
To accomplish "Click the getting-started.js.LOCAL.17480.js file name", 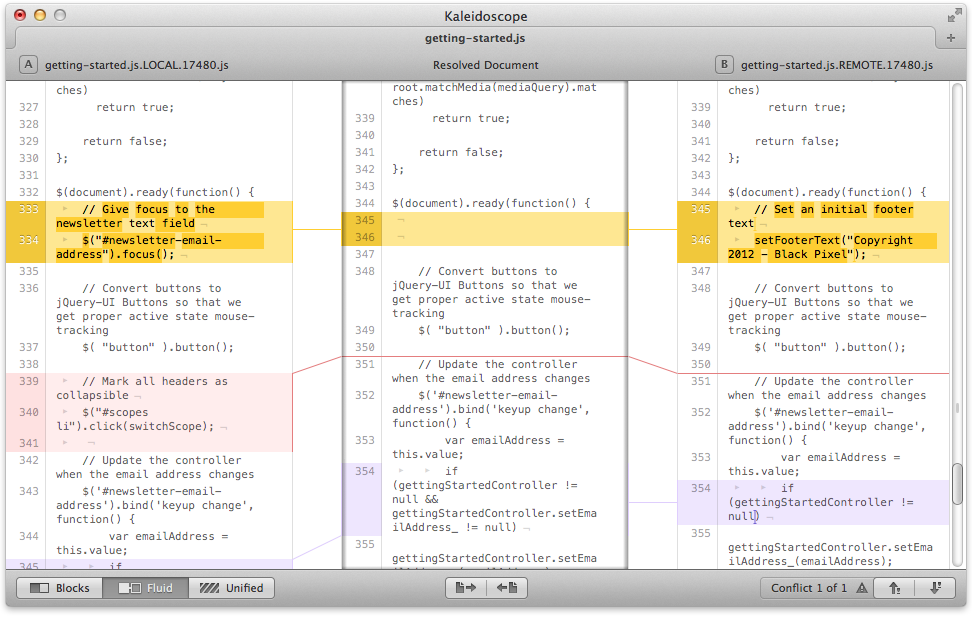I will click(137, 65).
